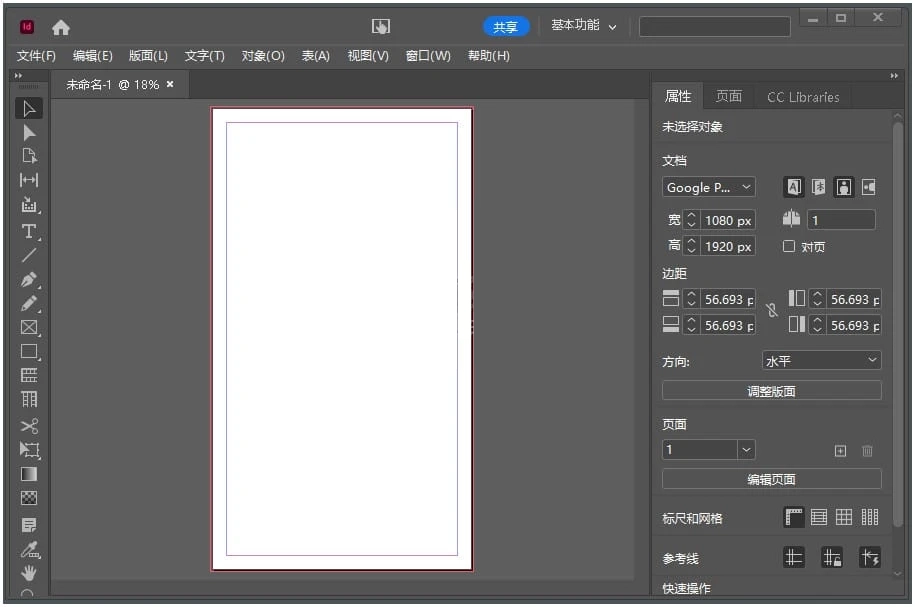This screenshot has height=607, width=915.
Task: Select the Pen tool
Action: pyautogui.click(x=29, y=280)
